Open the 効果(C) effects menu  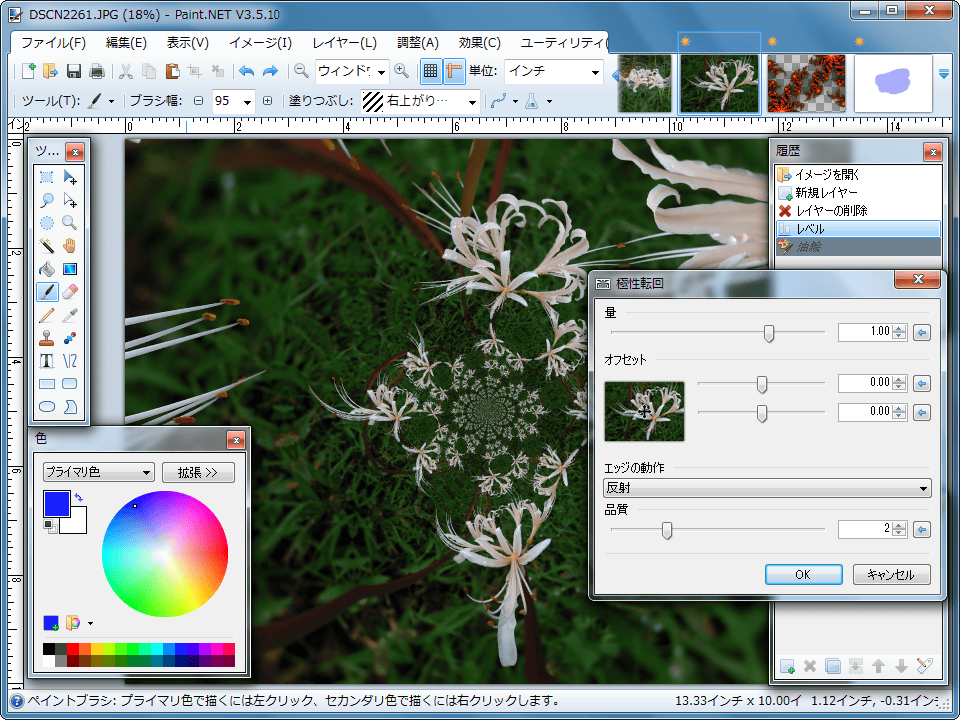tap(479, 43)
